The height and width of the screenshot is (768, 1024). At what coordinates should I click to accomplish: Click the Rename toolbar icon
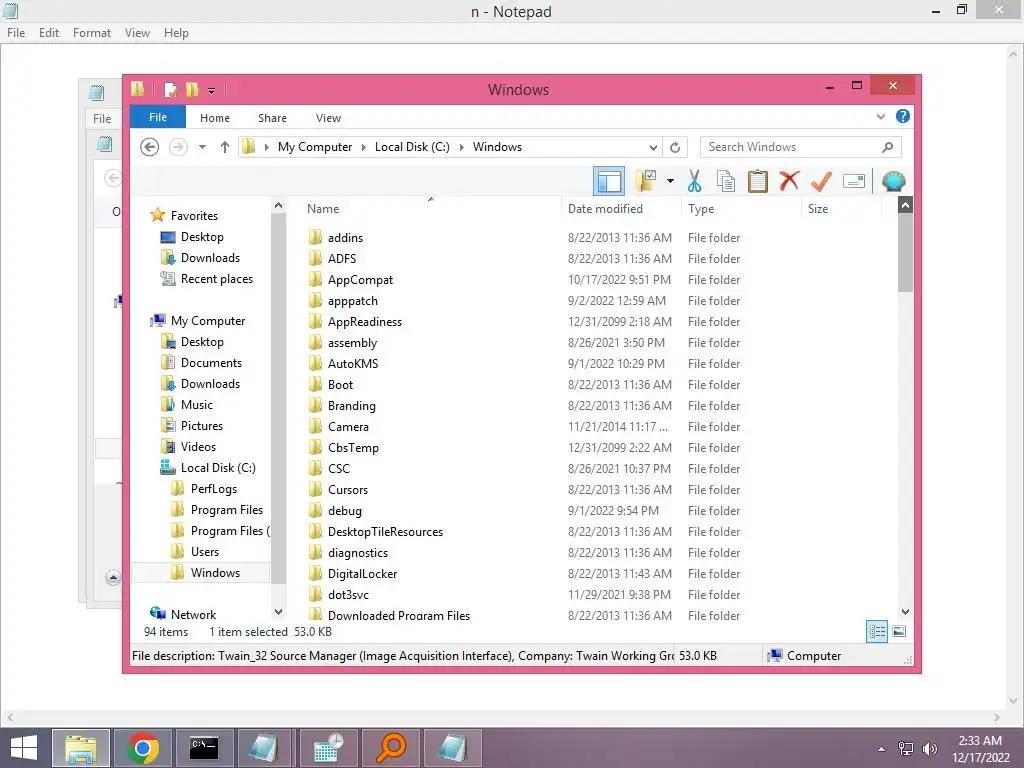pyautogui.click(x=854, y=181)
